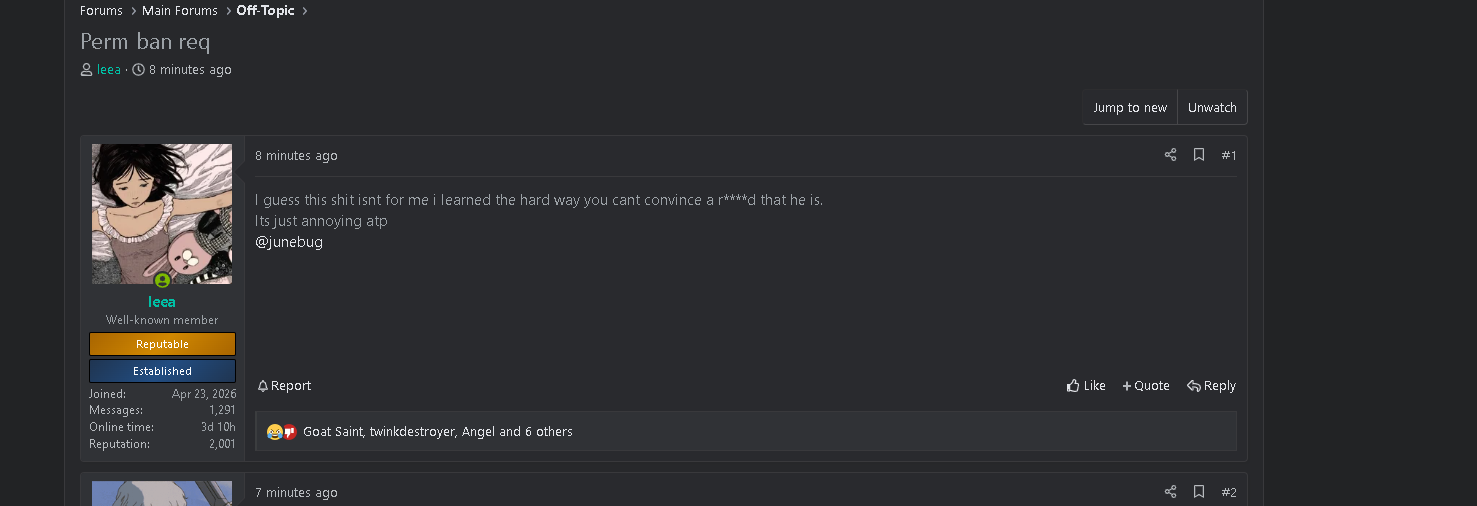Jump to new posts
This screenshot has height=506, width=1477.
1130,108
